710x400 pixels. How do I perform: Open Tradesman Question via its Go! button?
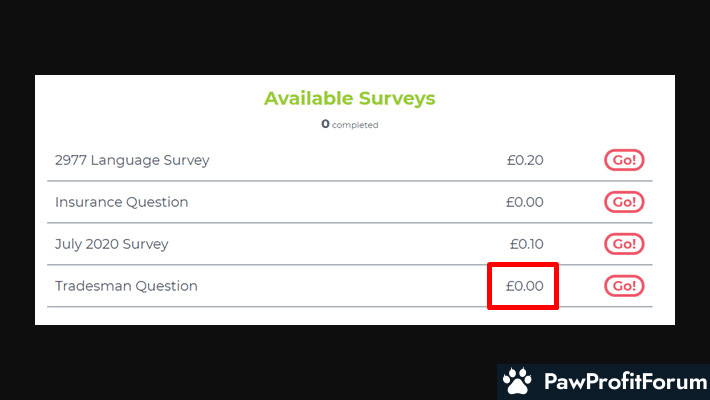(624, 286)
